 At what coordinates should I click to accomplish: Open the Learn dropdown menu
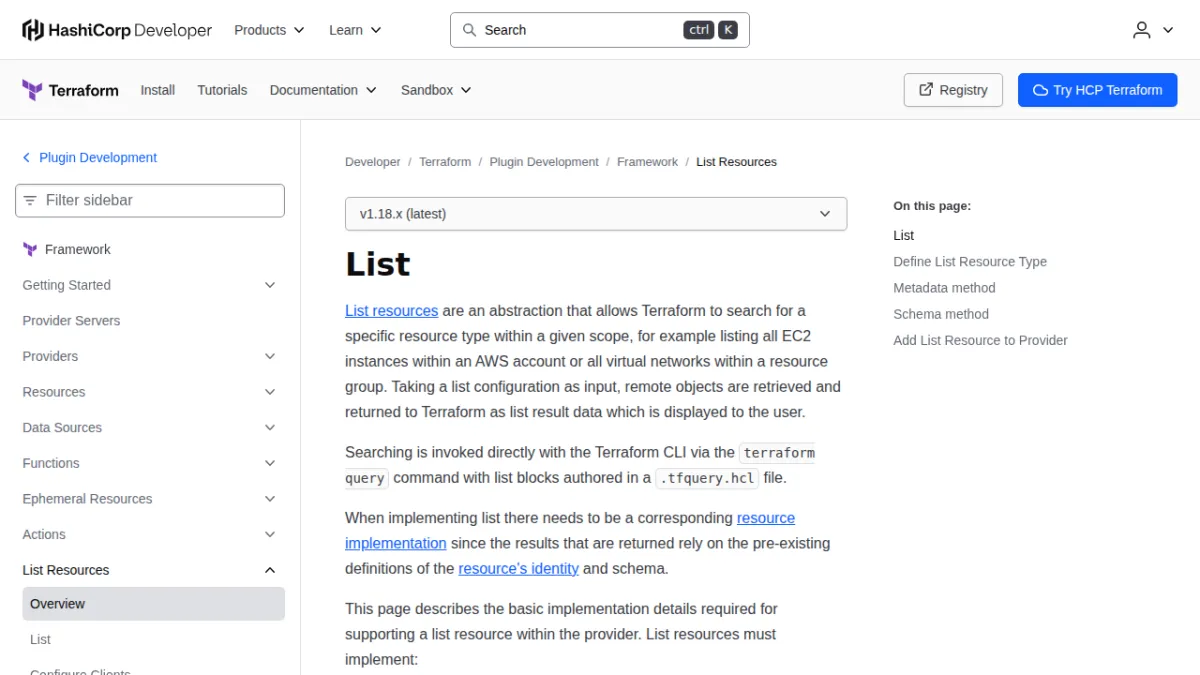pyautogui.click(x=355, y=30)
